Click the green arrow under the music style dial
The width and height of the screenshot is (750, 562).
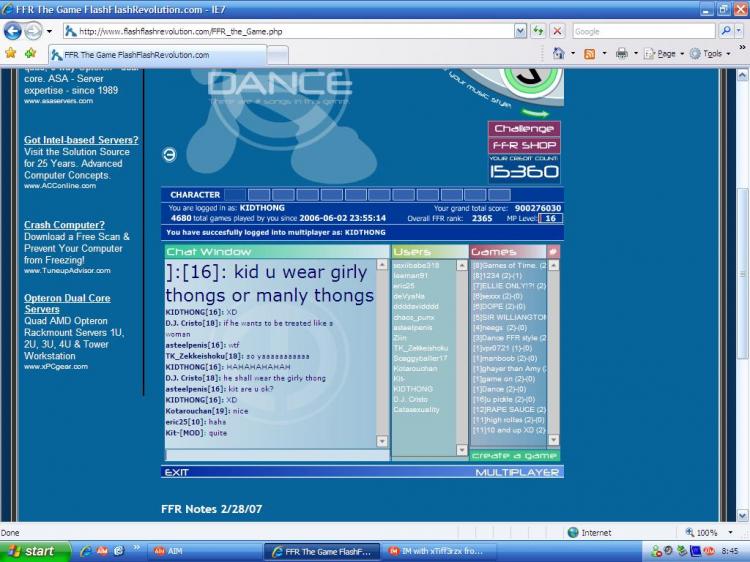[535, 113]
